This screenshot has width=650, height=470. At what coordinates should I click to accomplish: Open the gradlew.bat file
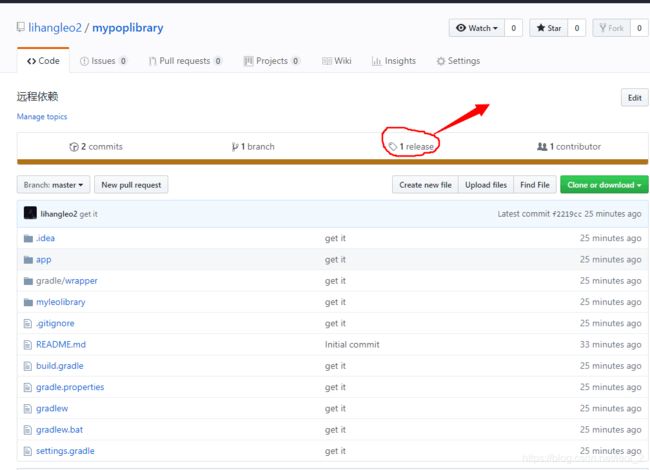coord(59,430)
